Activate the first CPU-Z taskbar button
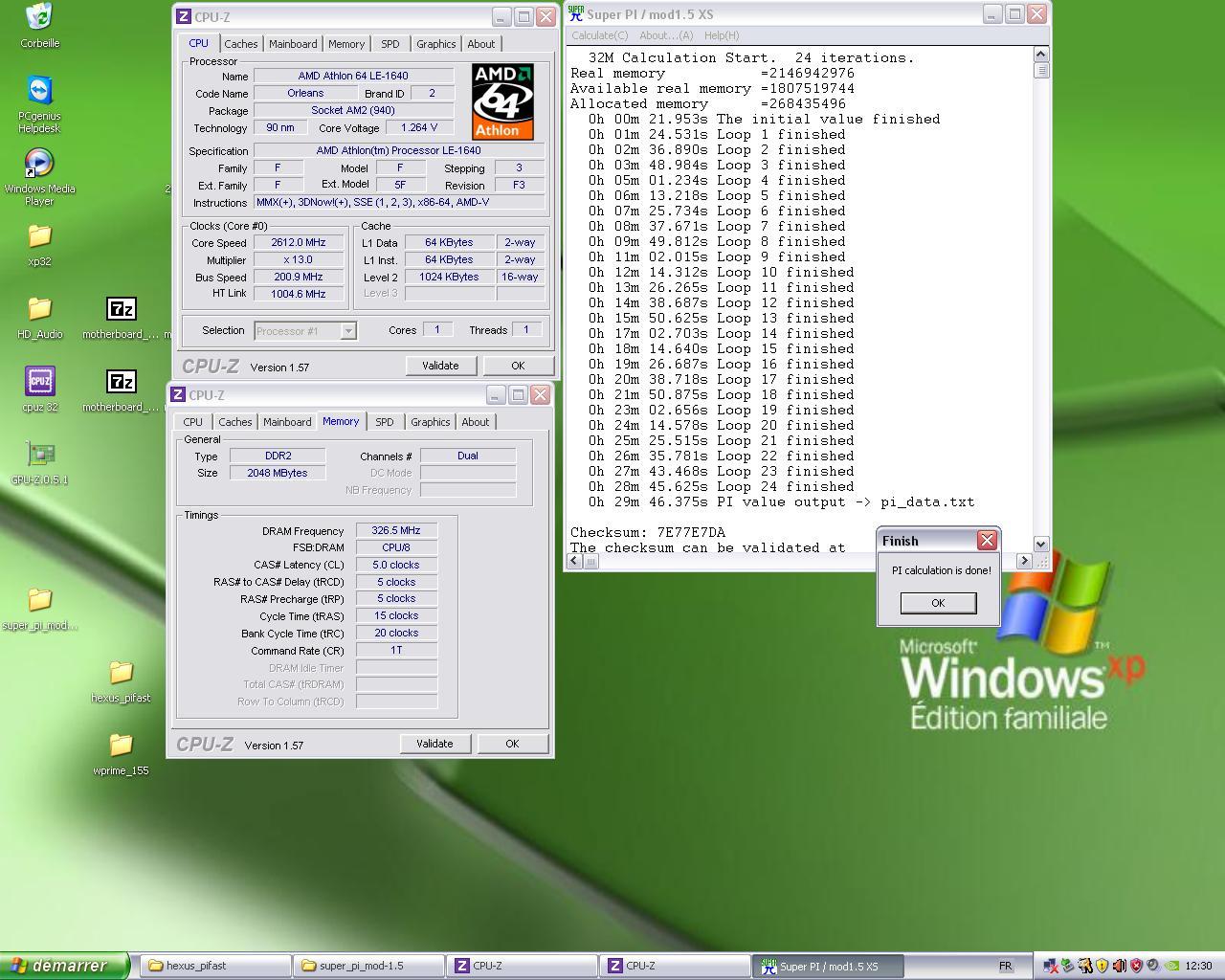This screenshot has width=1225, height=980. click(523, 966)
